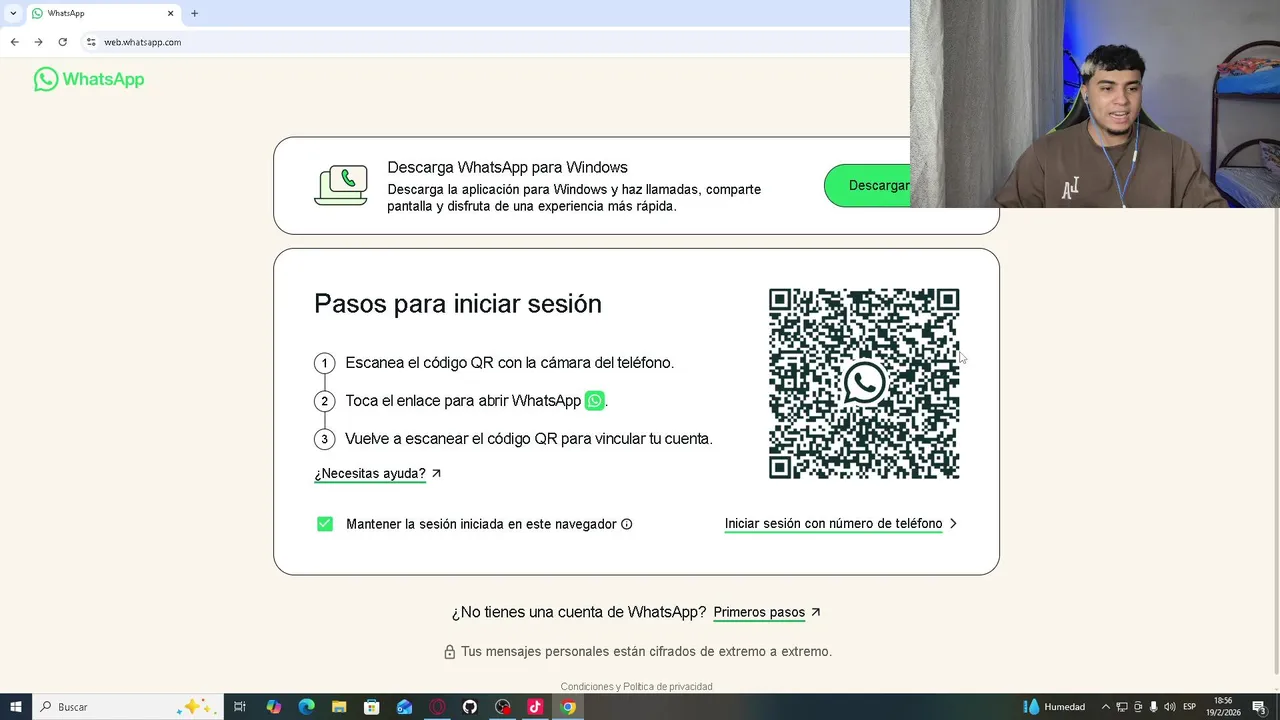Click the lock icon by cifrados message
1280x720 pixels.
450,652
